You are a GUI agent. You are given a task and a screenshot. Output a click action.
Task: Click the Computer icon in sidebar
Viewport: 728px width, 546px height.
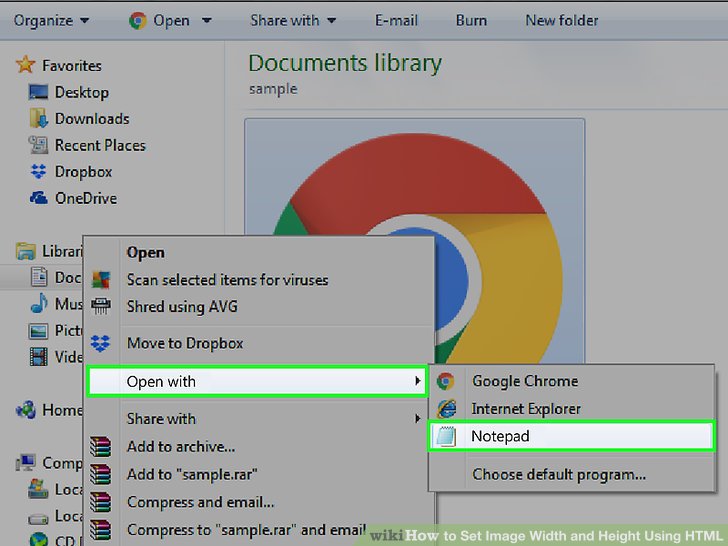click(26, 462)
